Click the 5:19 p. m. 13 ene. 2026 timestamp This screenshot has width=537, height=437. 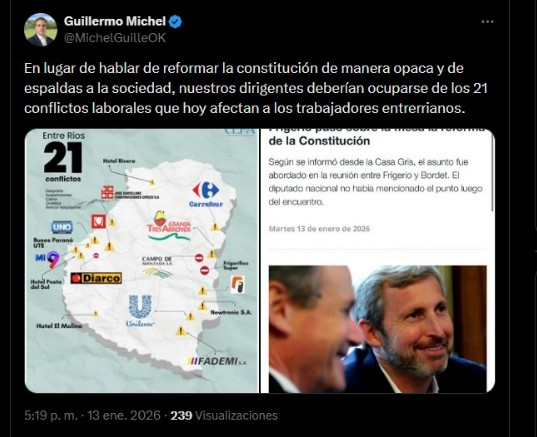click(92, 415)
